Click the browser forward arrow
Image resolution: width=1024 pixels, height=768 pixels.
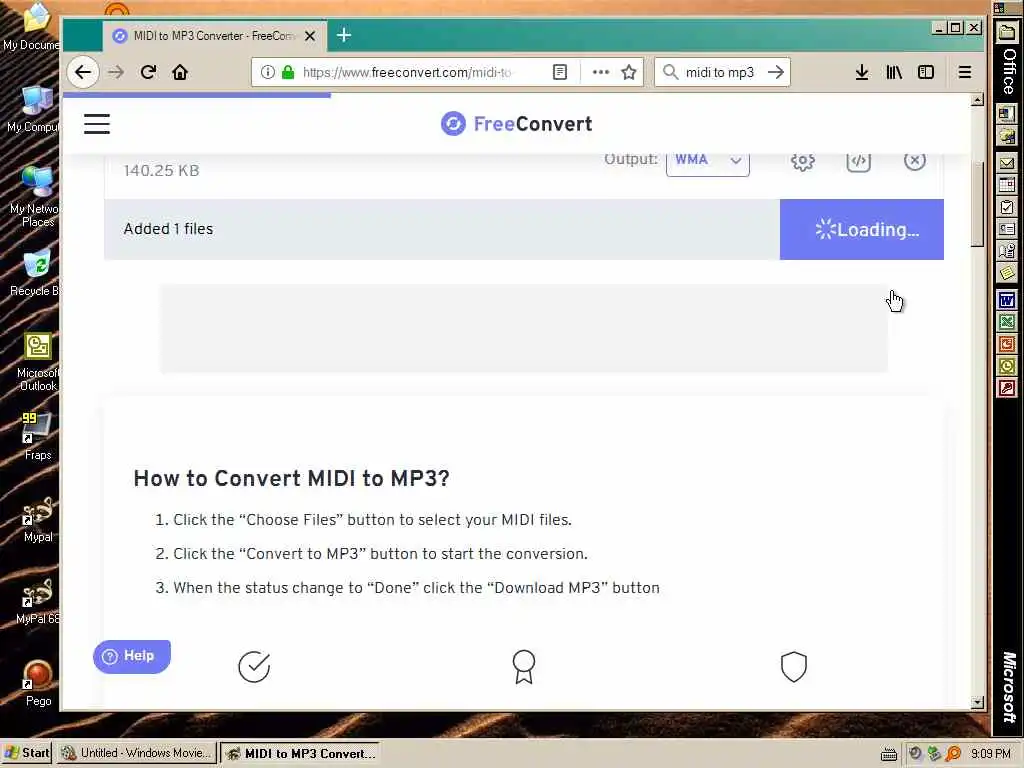[x=116, y=72]
